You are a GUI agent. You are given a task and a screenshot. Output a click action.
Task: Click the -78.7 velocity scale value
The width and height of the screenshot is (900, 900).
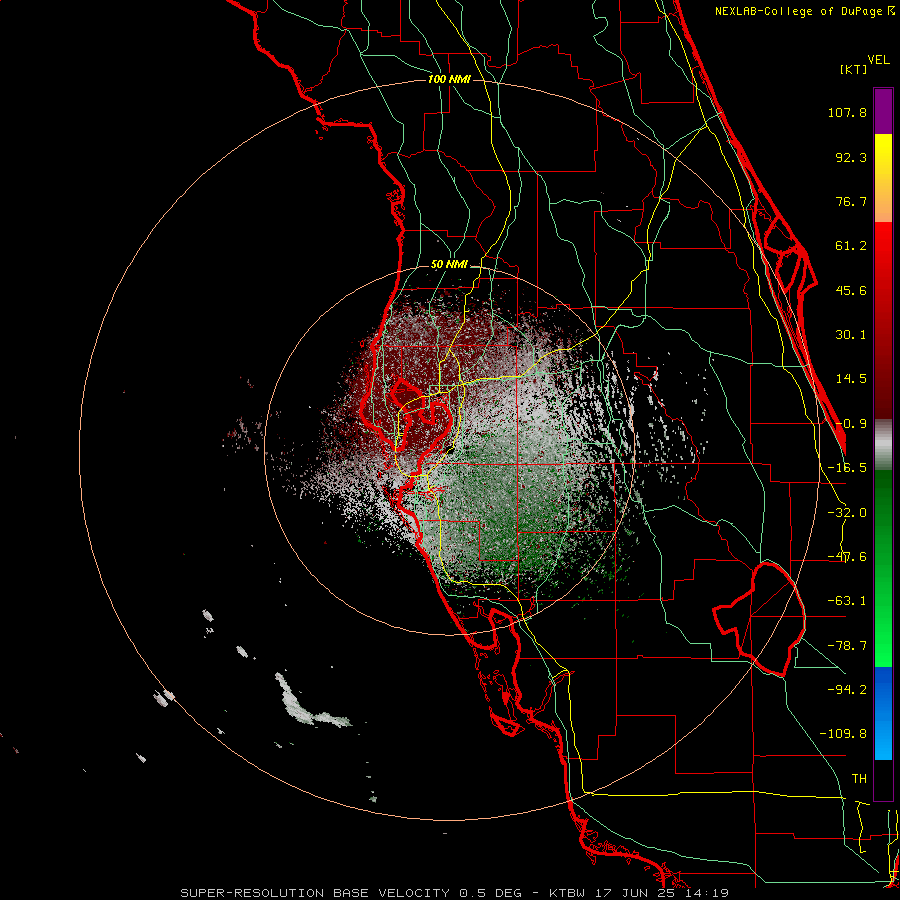(x=847, y=646)
